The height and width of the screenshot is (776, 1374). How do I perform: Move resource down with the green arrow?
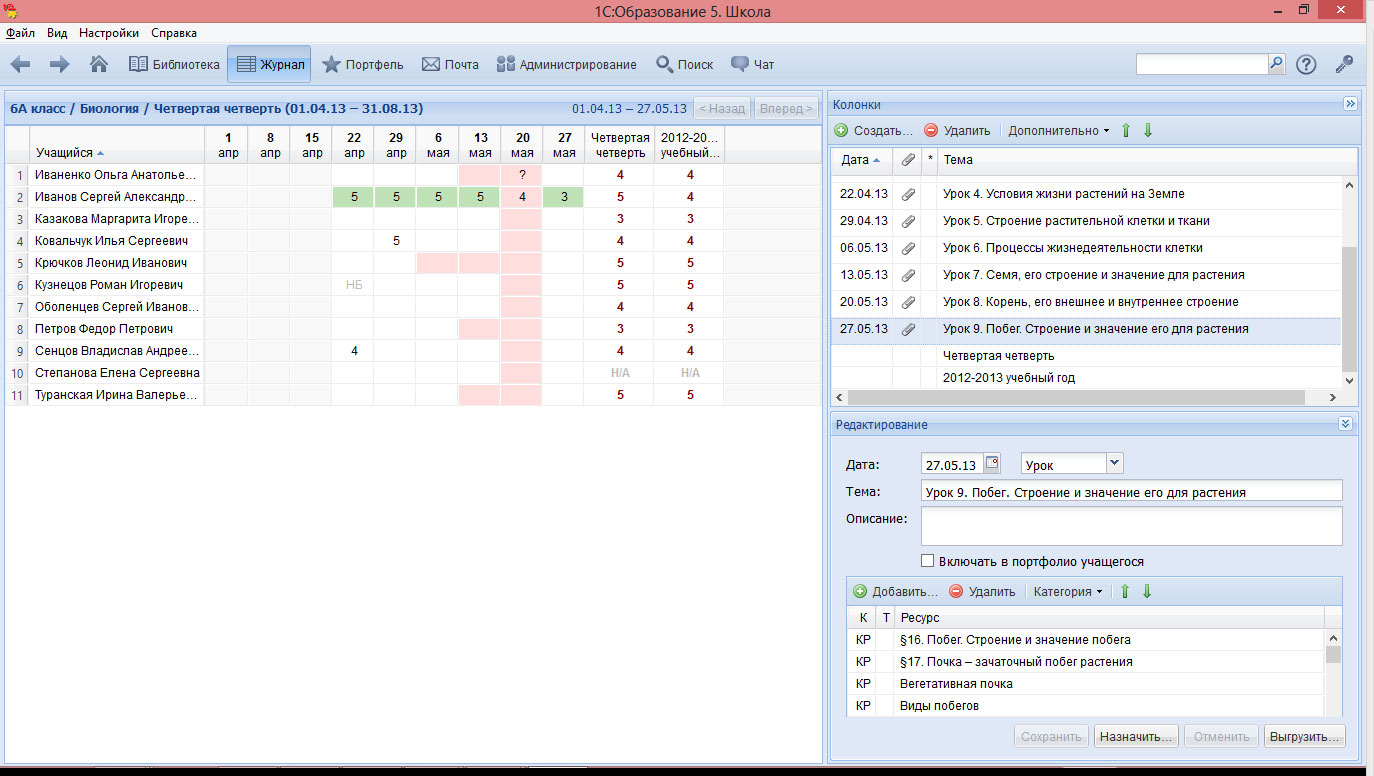(x=1147, y=591)
